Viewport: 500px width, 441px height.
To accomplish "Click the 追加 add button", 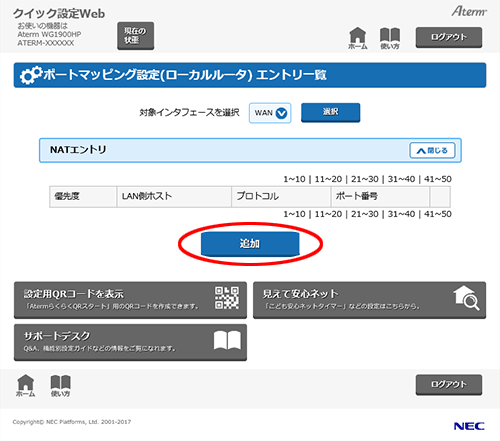I will (250, 244).
